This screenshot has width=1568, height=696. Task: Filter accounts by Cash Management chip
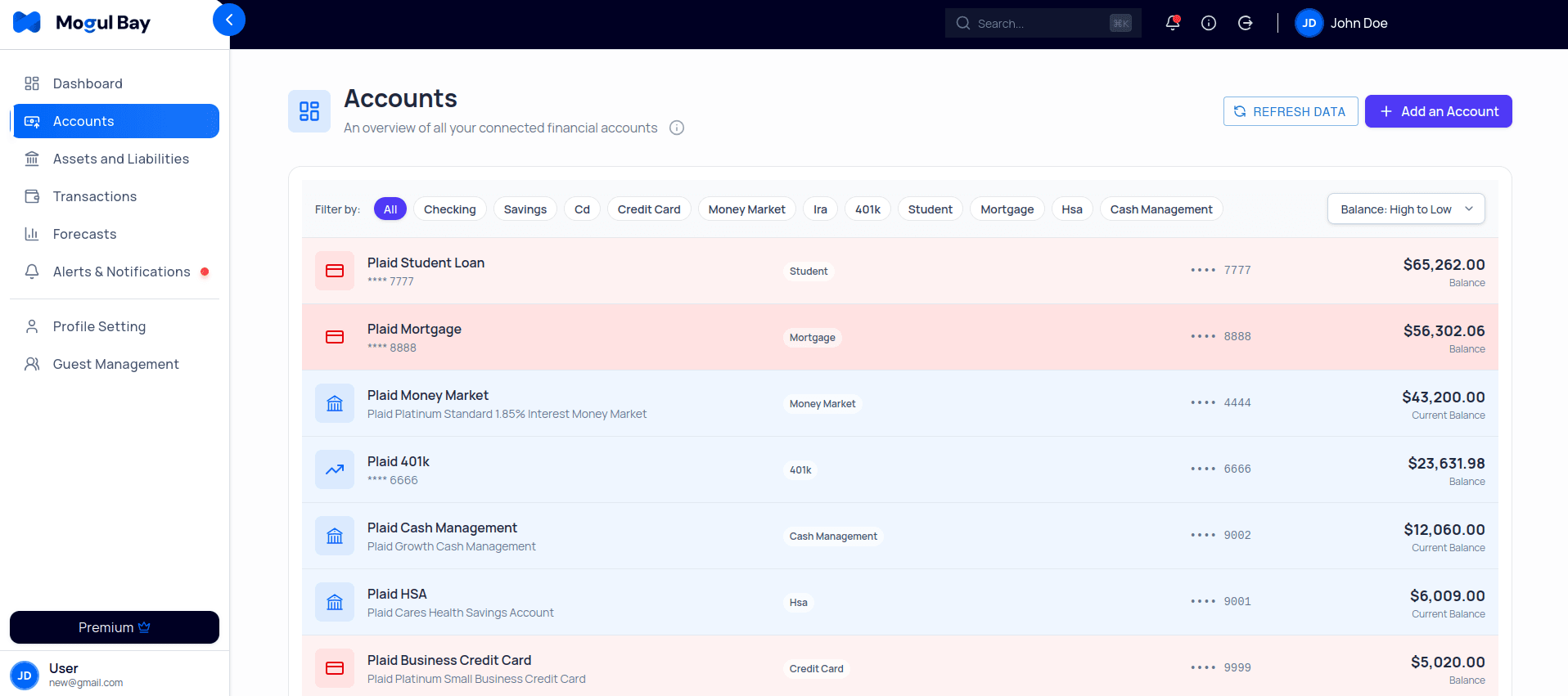[x=1161, y=209]
